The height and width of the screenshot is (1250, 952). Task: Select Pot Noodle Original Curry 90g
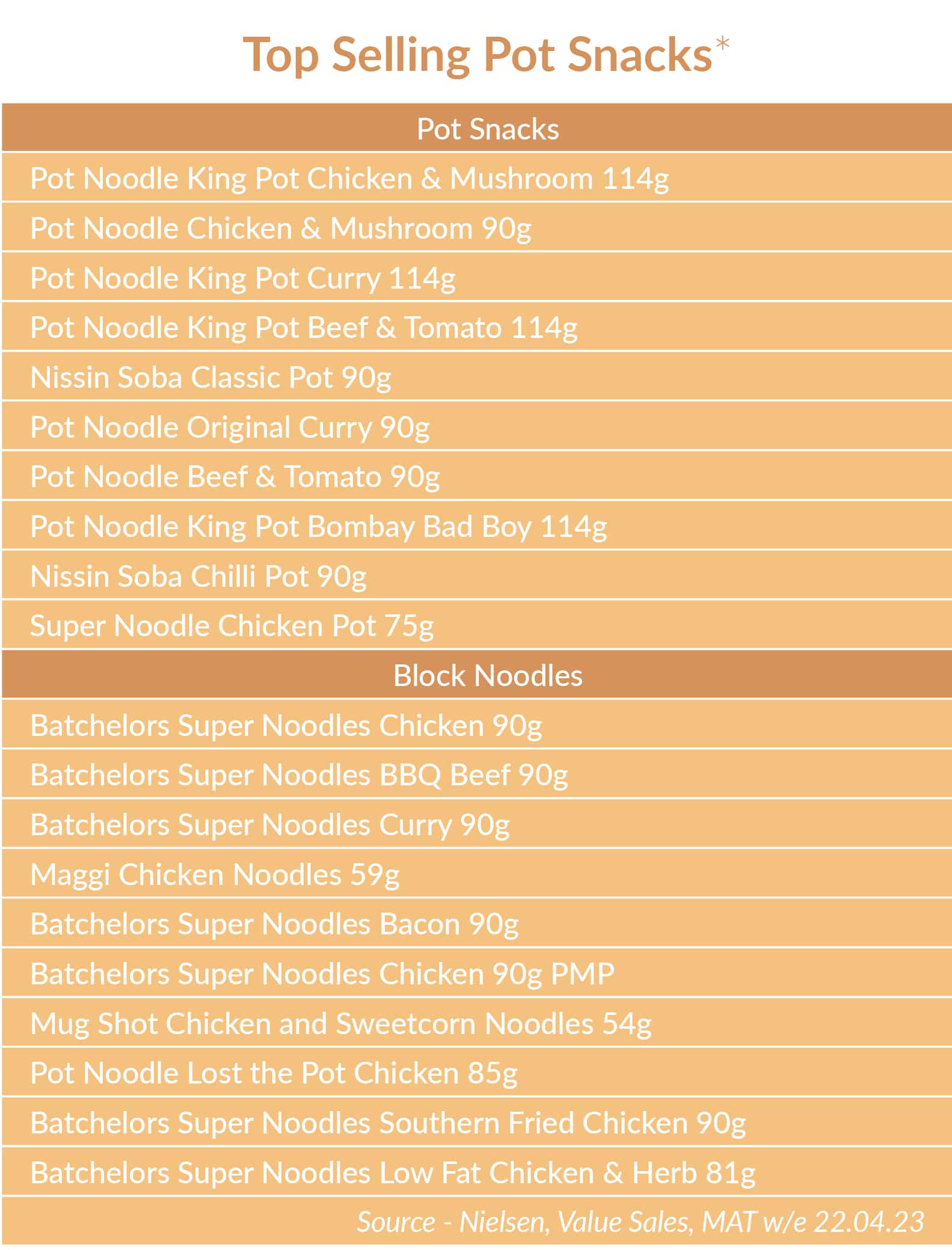[x=230, y=427]
